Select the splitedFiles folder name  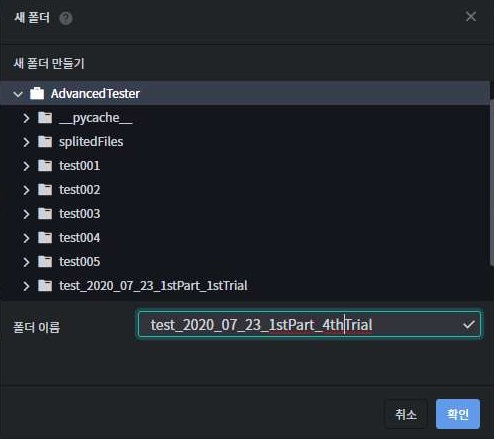(x=91, y=142)
